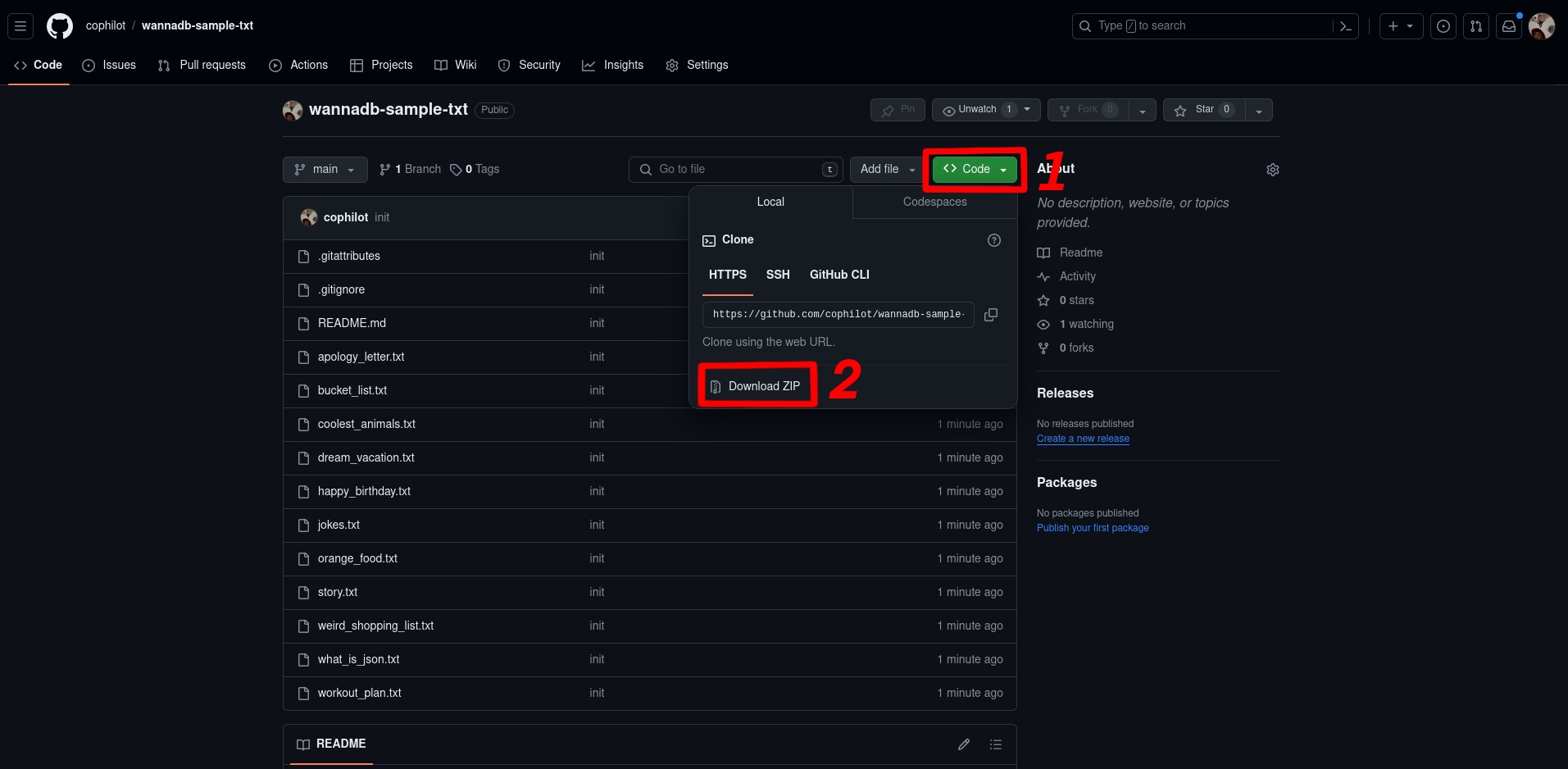Open the Wiki tab
1568x769 pixels.
(456, 66)
